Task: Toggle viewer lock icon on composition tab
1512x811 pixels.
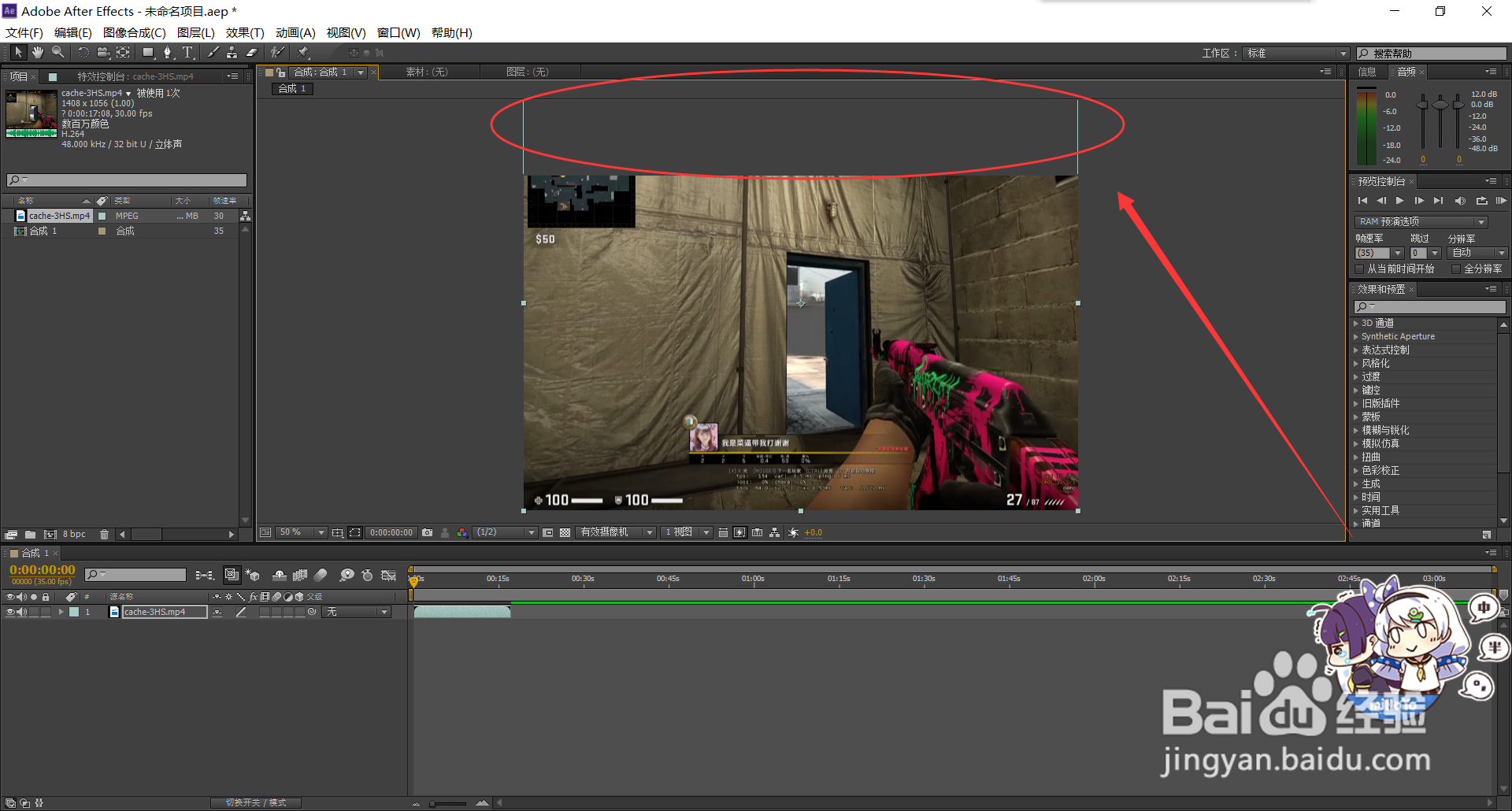Action: click(280, 72)
